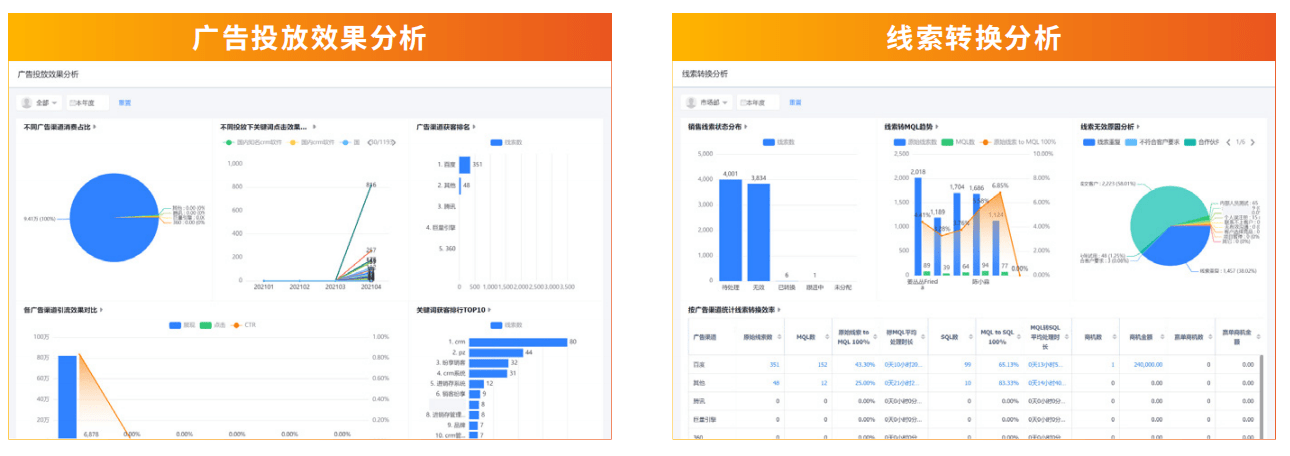Open the 43.30% link in 百度 row
This screenshot has width=1290, height=456.
866,365
